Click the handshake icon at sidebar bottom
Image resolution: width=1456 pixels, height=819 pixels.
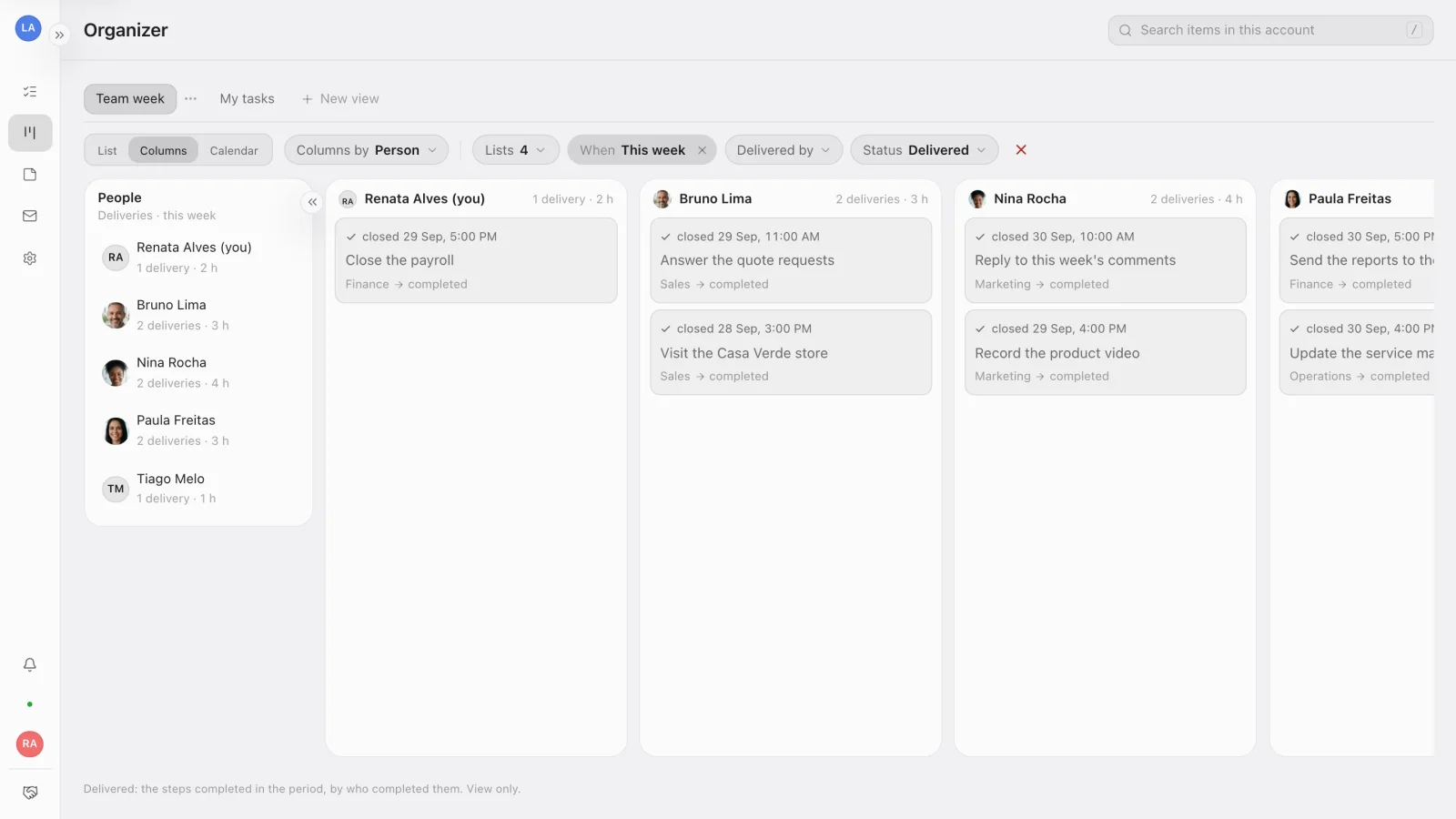point(30,793)
